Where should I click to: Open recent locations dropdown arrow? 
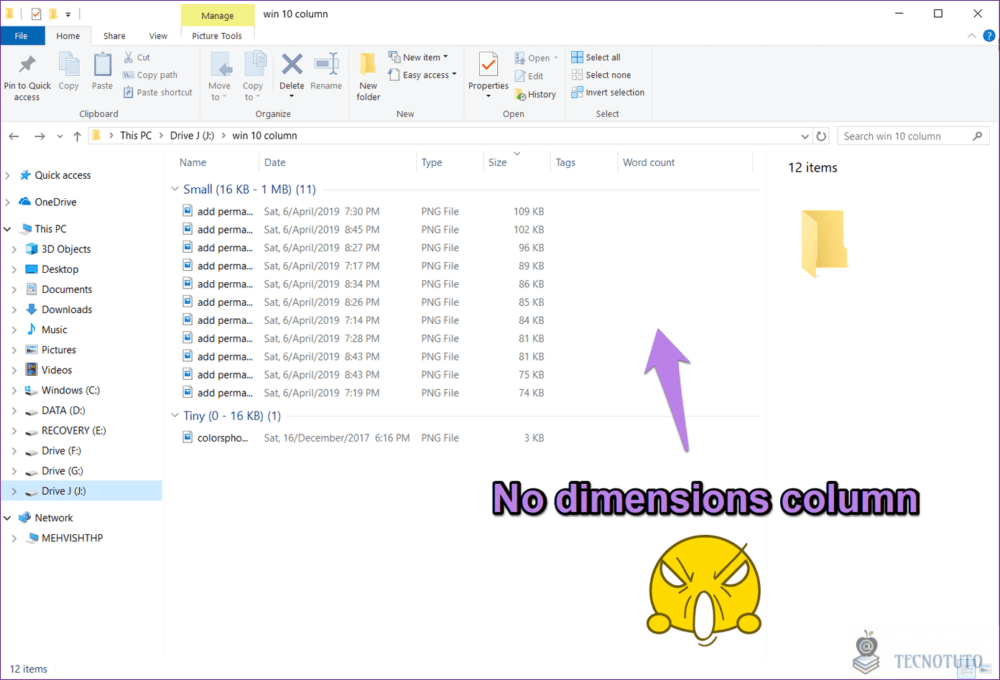pos(60,136)
